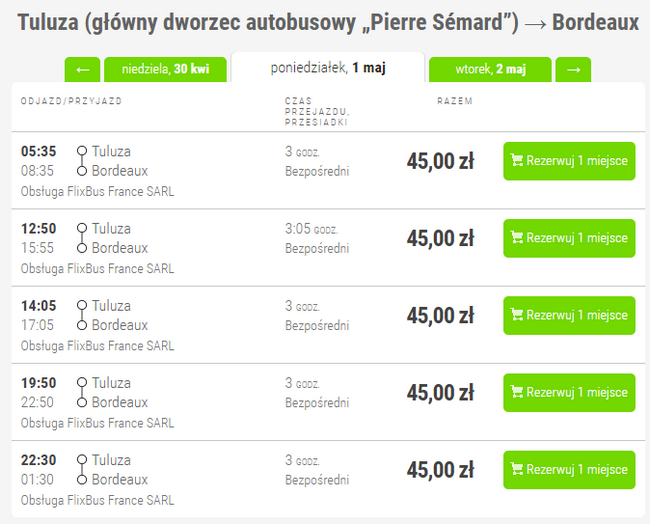Viewport: 650px width, 524px height.
Task: Click cart icon on 14:05 departure button
Action: point(517,314)
